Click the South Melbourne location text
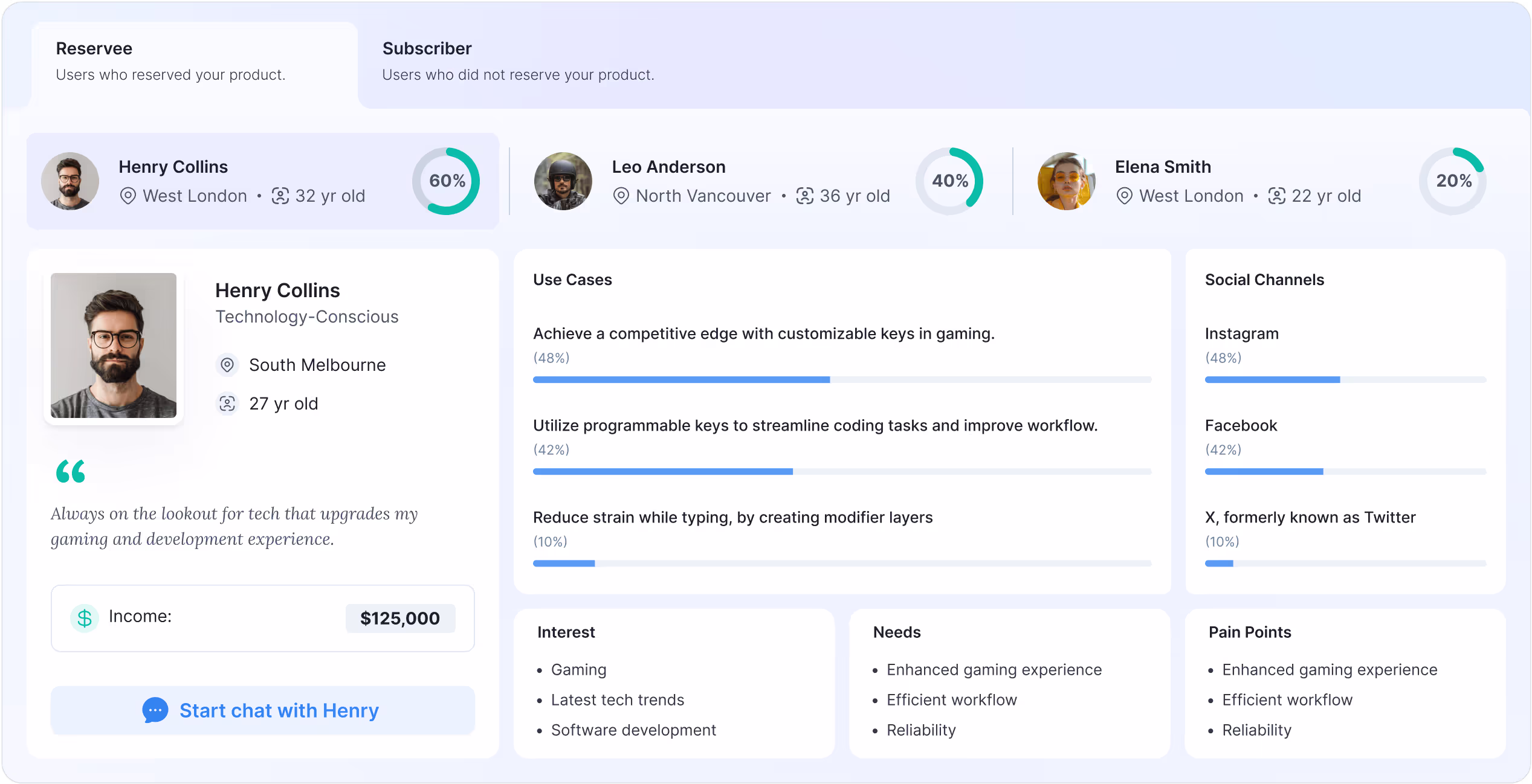The image size is (1532, 784). (x=317, y=365)
